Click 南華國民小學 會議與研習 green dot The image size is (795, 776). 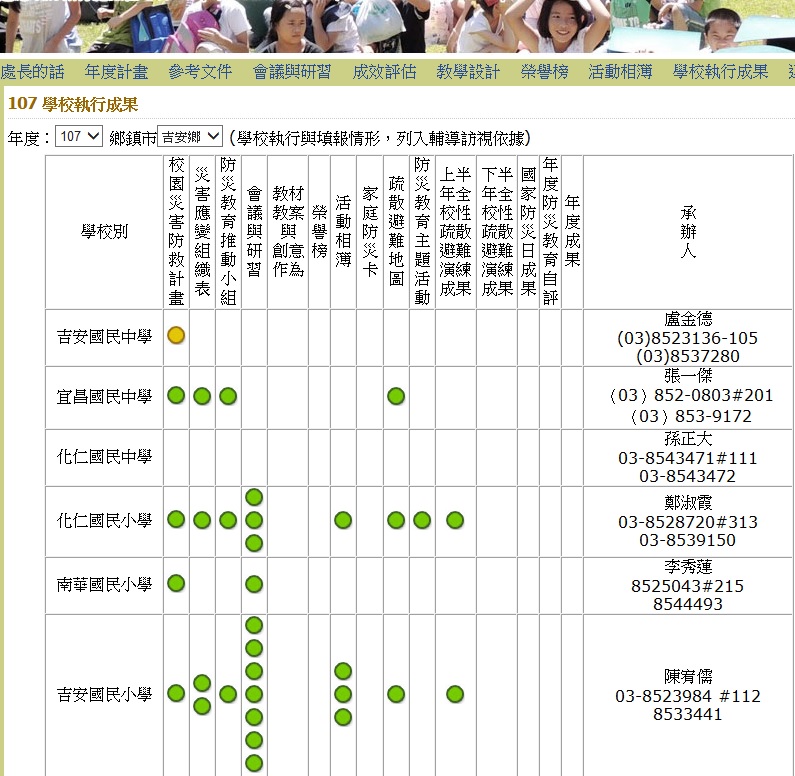(x=254, y=584)
